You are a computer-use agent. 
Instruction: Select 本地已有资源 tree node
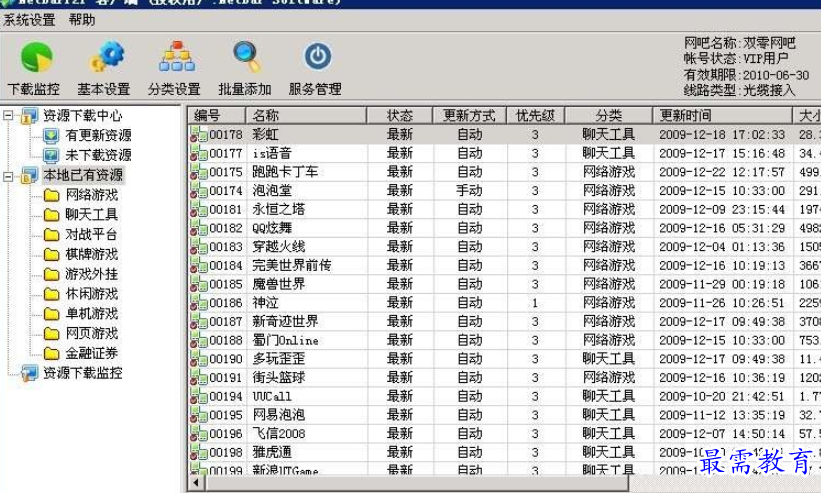(83, 175)
